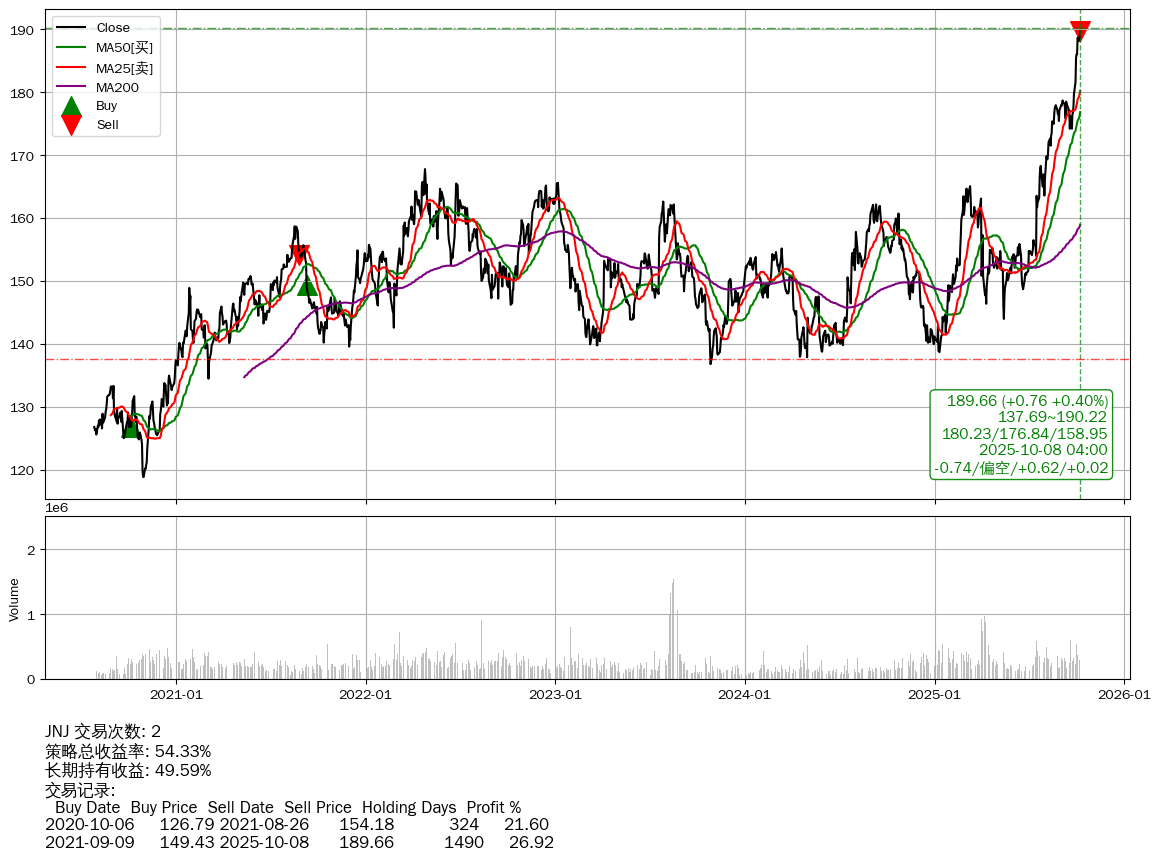The height and width of the screenshot is (860, 1161).
Task: Click the green Buy triangle in the legend
Action: coord(71,106)
